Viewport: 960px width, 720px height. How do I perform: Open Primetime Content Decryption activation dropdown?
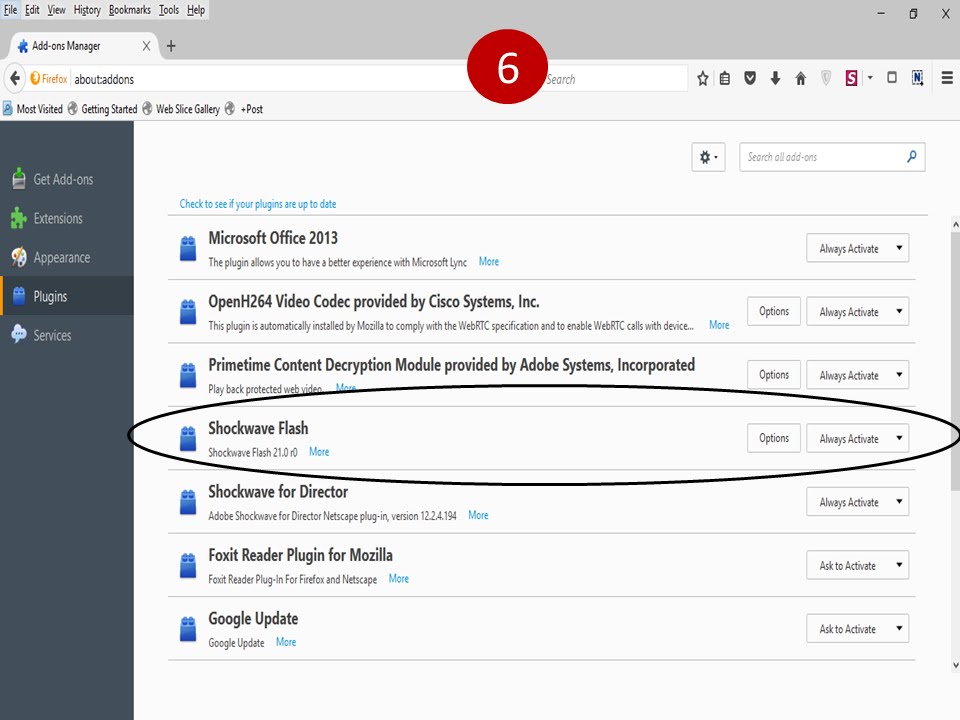coord(857,375)
